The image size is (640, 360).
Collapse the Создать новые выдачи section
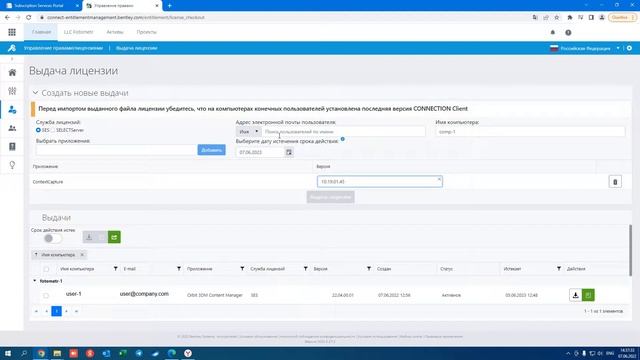point(36,93)
